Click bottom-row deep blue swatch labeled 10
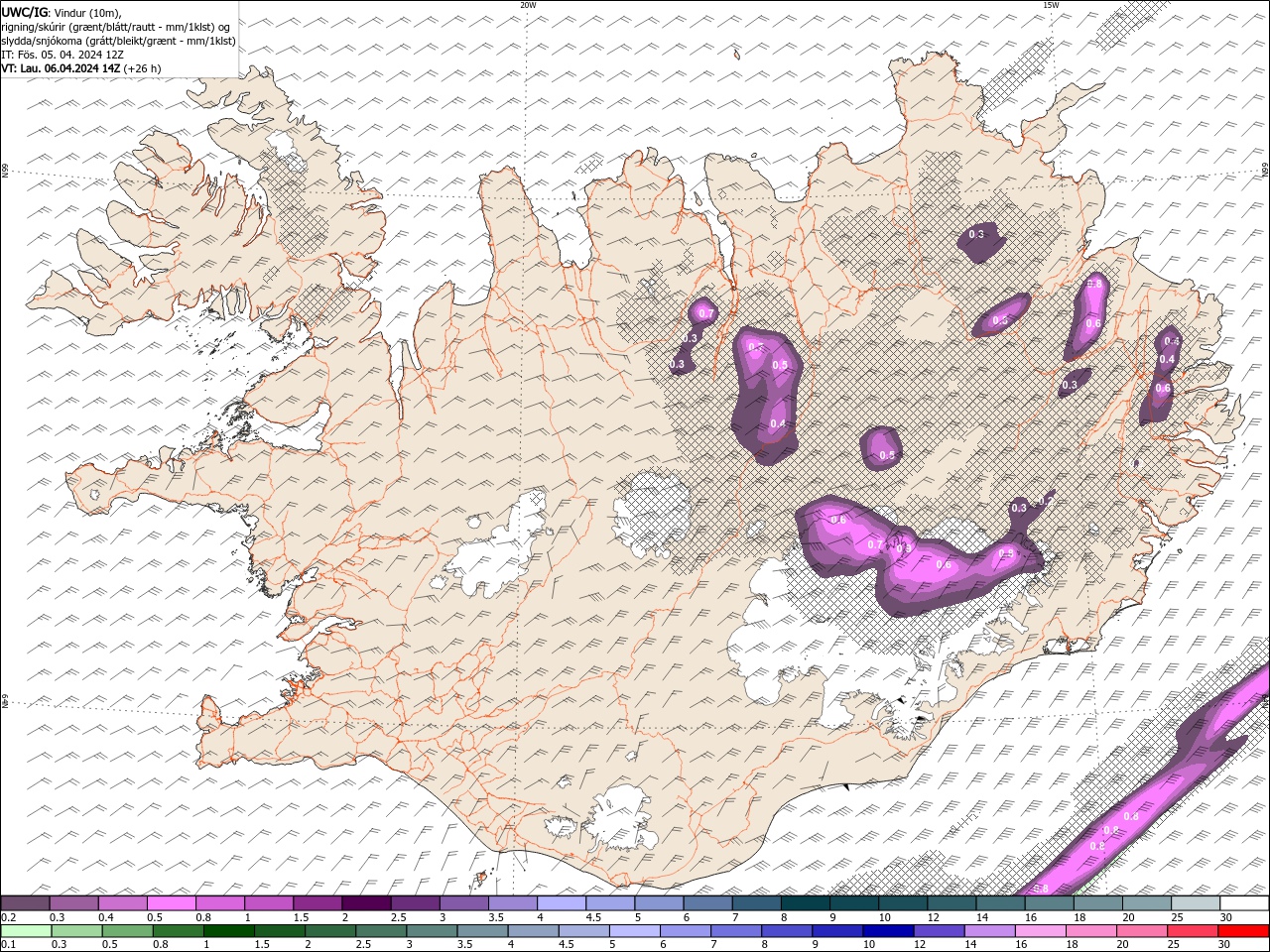The height and width of the screenshot is (952, 1270). 888,931
